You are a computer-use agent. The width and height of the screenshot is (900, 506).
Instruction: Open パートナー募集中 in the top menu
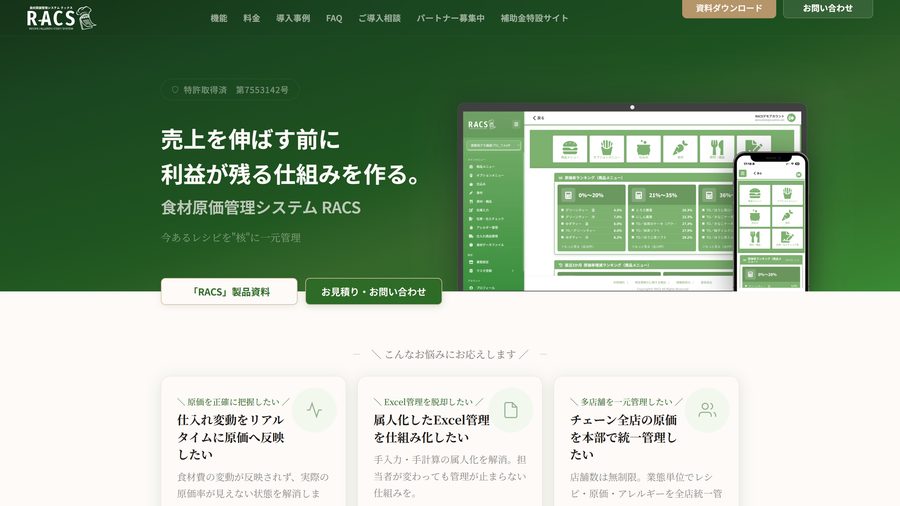(451, 18)
